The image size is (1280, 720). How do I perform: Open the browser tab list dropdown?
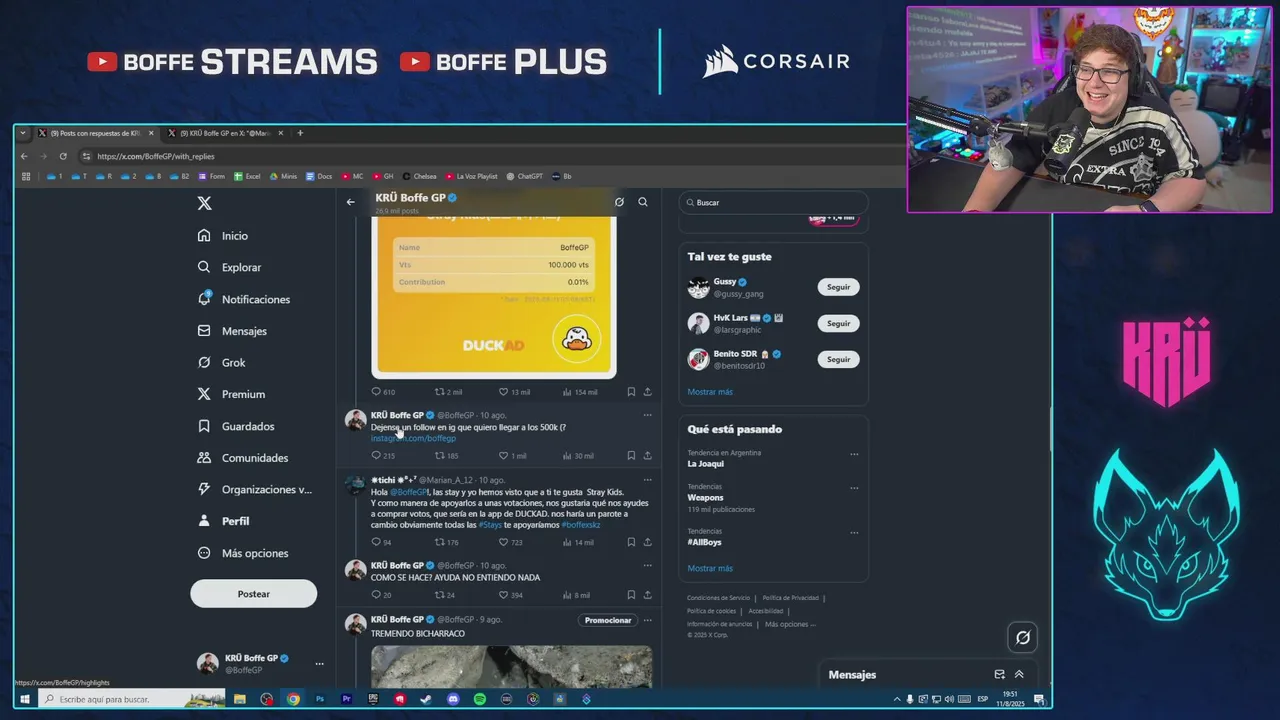coord(24,133)
